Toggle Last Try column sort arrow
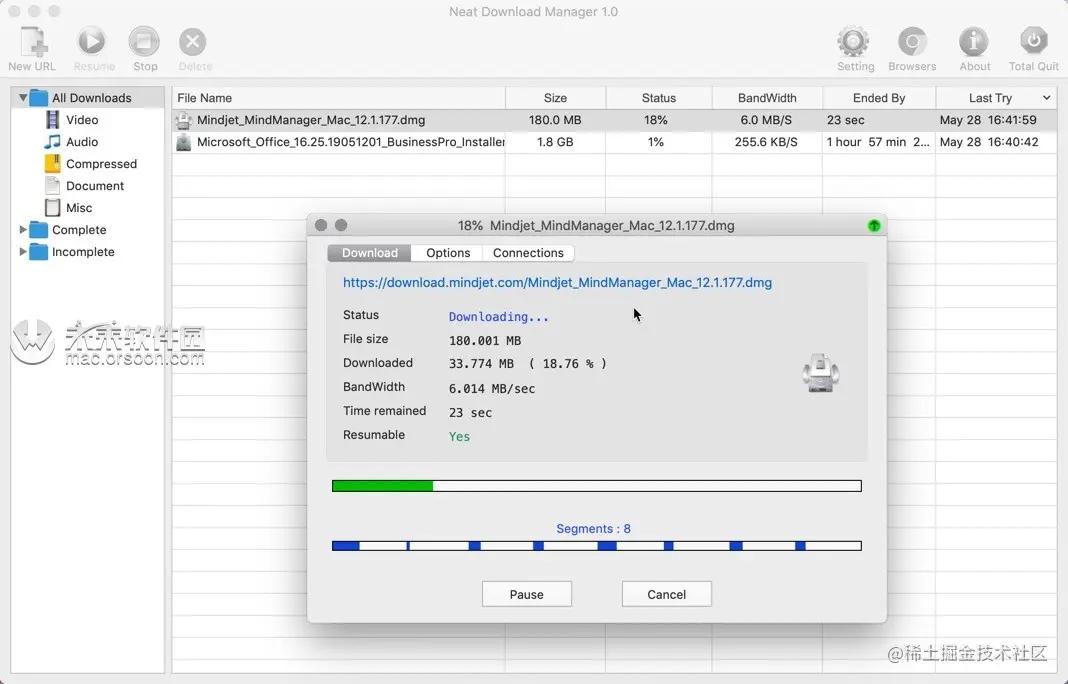The image size is (1068, 684). coord(1046,98)
